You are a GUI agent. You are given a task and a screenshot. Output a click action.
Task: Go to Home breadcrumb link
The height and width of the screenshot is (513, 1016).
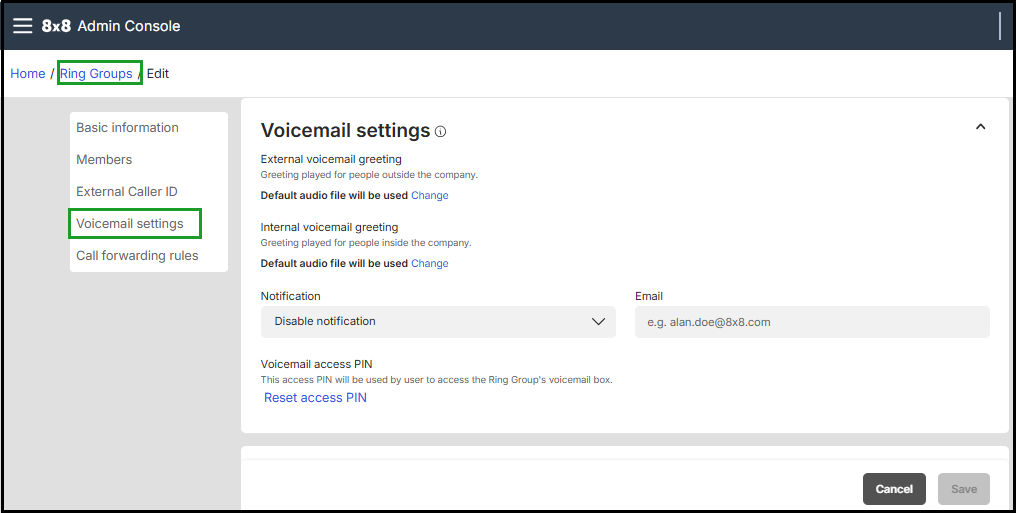click(28, 74)
